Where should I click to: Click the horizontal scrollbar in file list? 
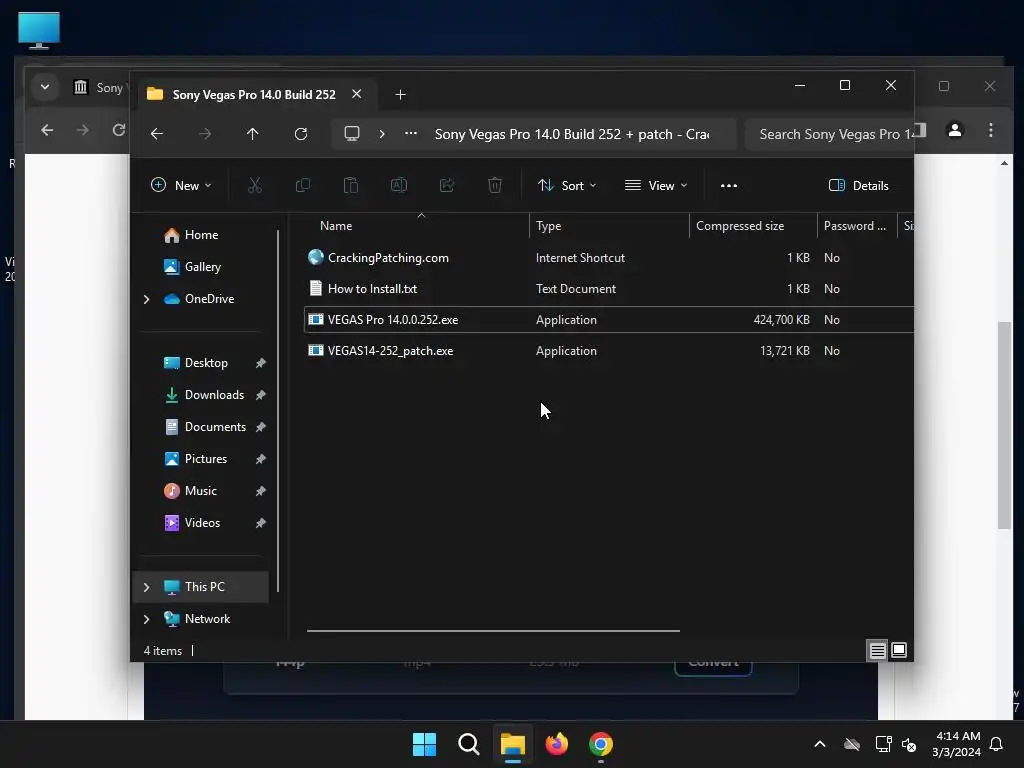coord(493,631)
